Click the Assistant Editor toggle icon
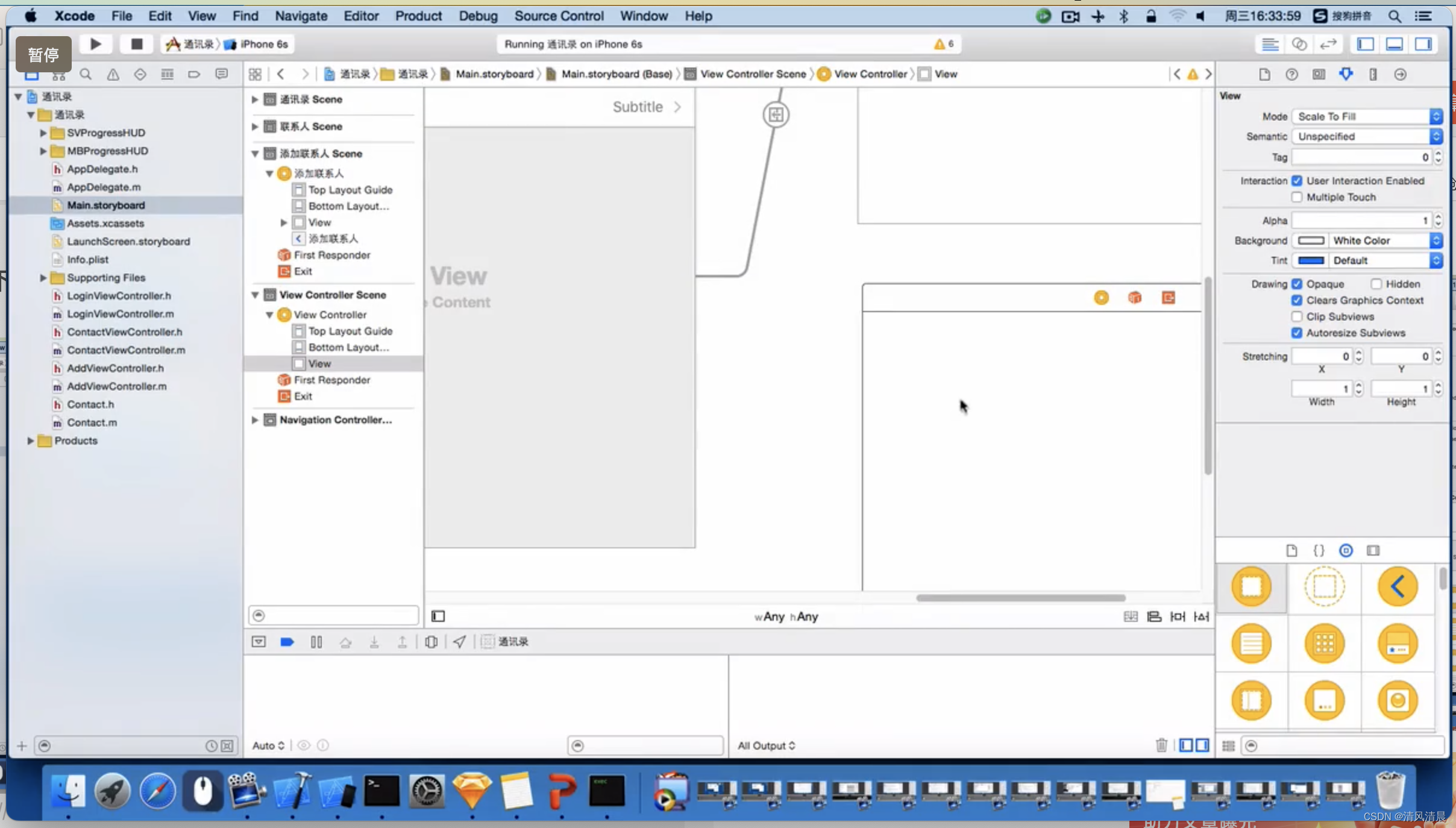1456x828 pixels. tap(1298, 43)
